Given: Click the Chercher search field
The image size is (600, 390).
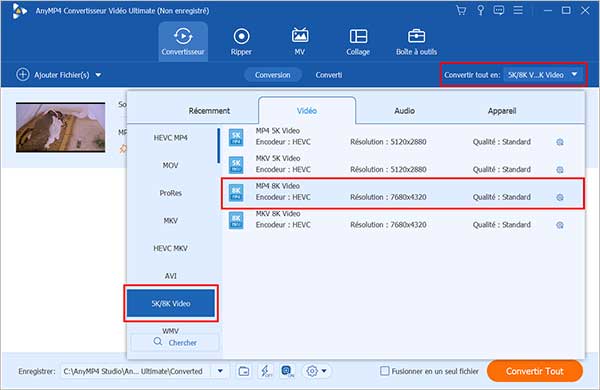Looking at the screenshot, I should (175, 342).
